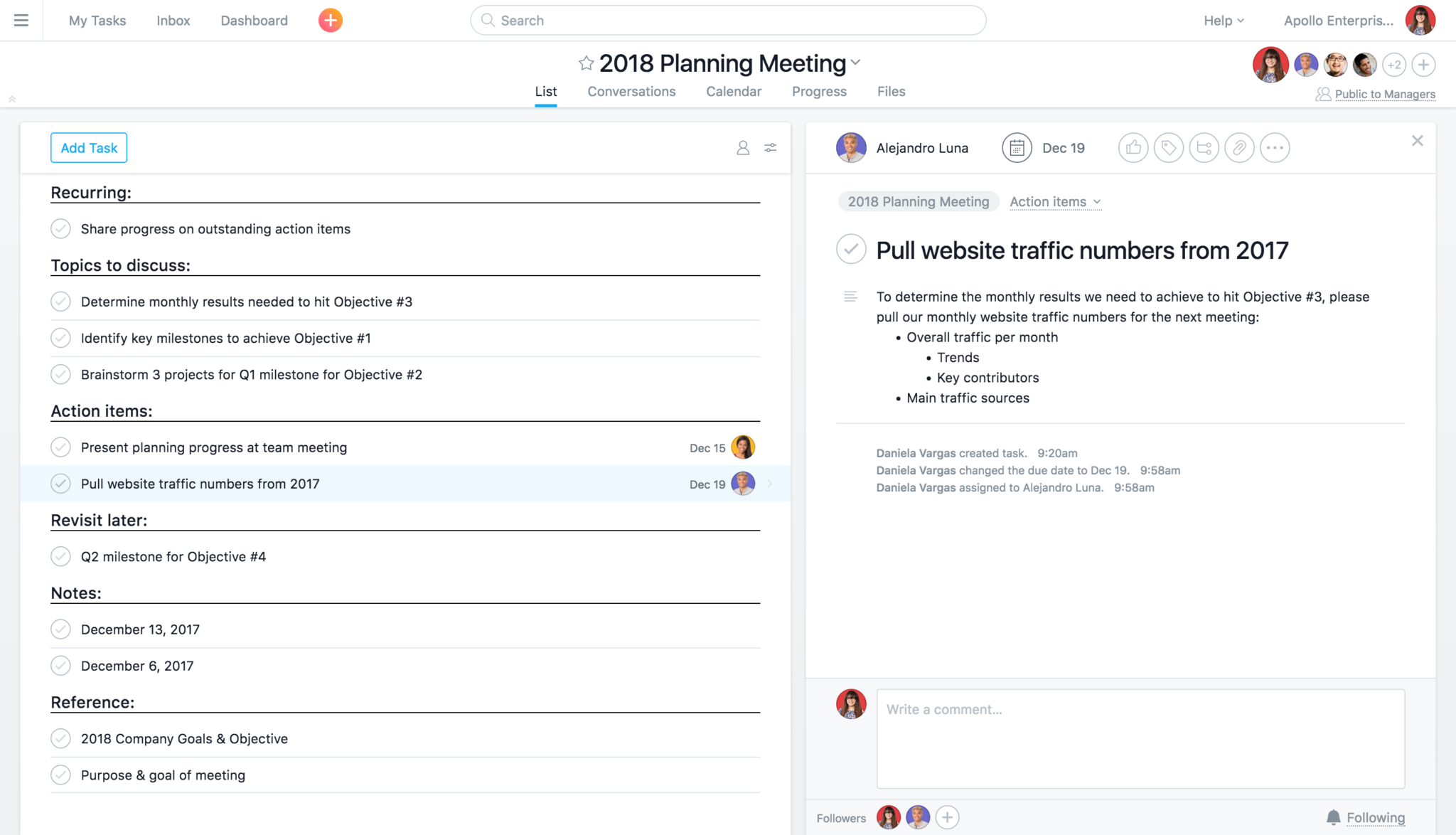
Task: Click the Add follower plus button
Action: click(943, 818)
